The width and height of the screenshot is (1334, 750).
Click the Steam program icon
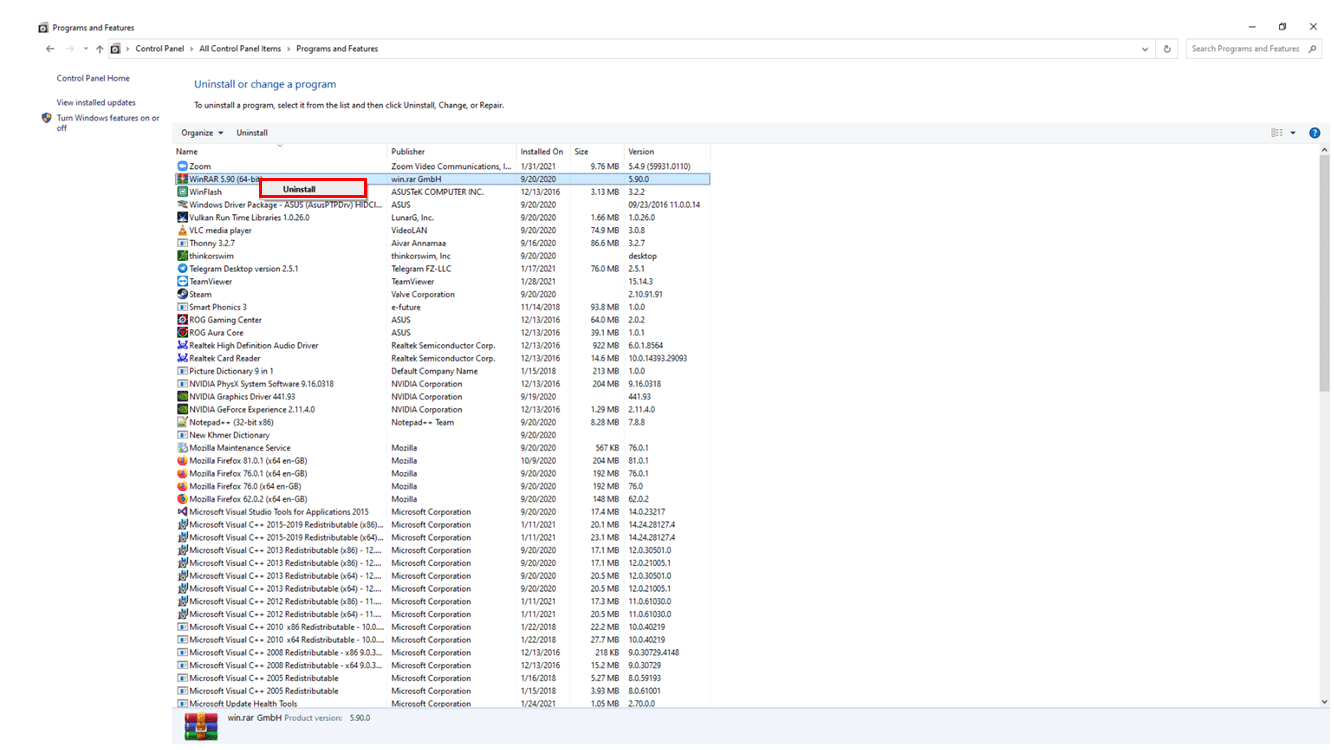[182, 295]
